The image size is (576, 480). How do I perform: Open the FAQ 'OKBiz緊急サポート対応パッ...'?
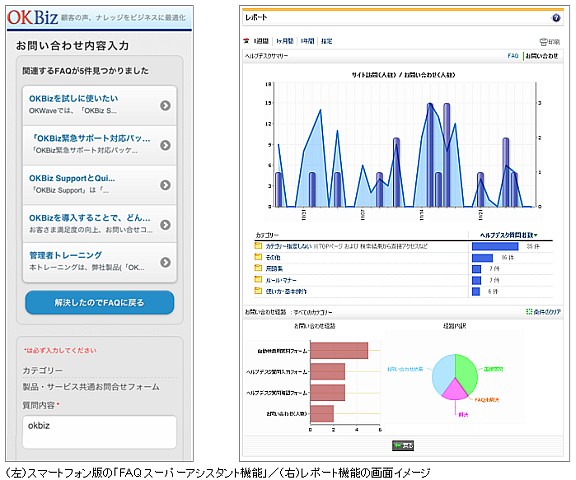coord(100,145)
